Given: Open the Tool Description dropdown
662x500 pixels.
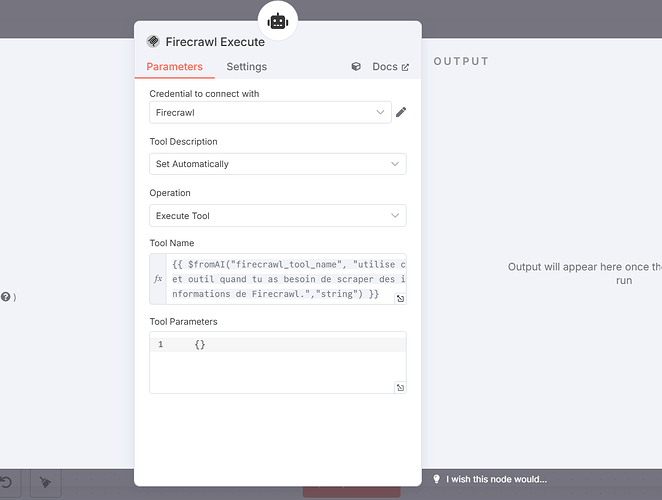Looking at the screenshot, I should (278, 164).
